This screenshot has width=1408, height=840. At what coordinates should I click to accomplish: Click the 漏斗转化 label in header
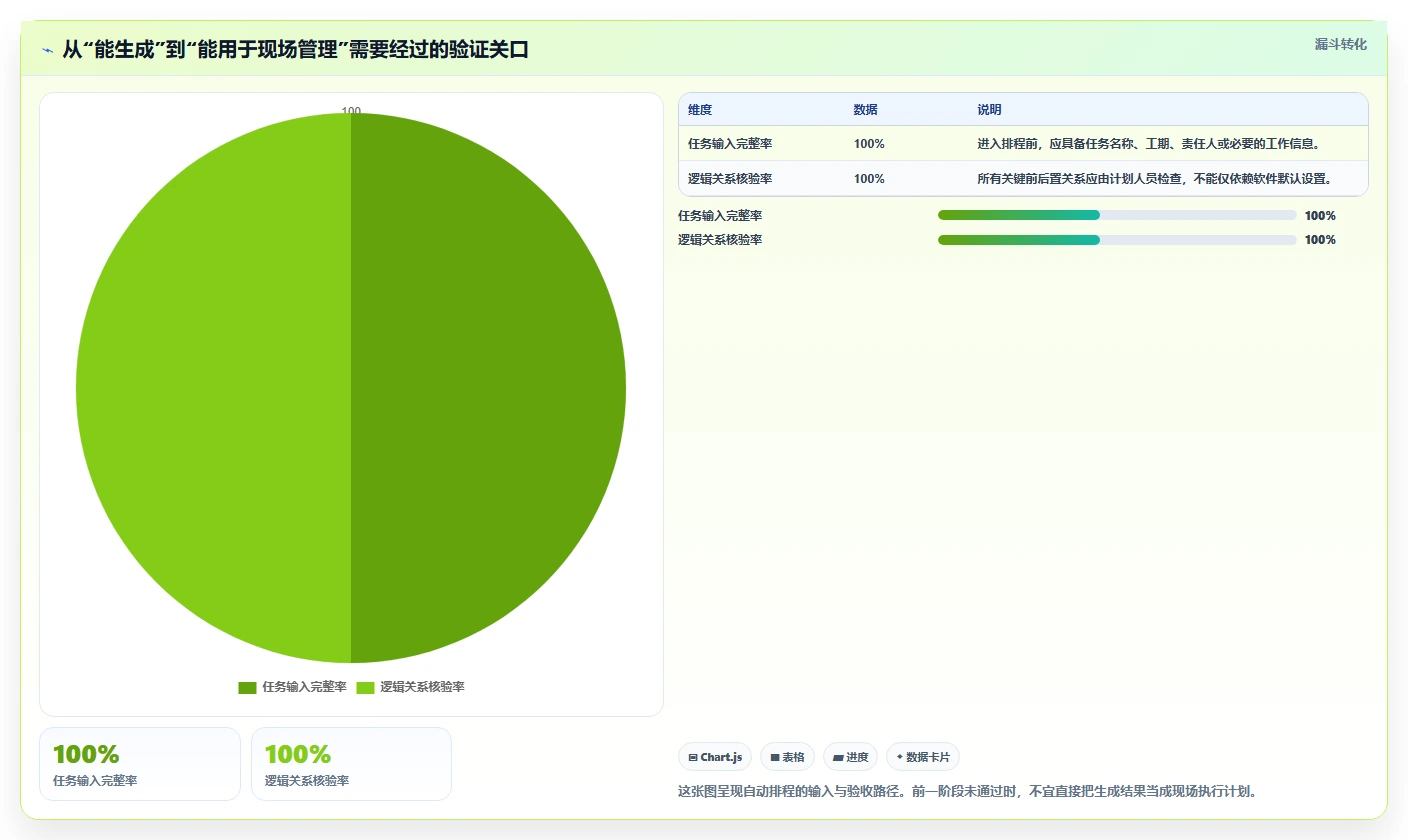[x=1340, y=44]
